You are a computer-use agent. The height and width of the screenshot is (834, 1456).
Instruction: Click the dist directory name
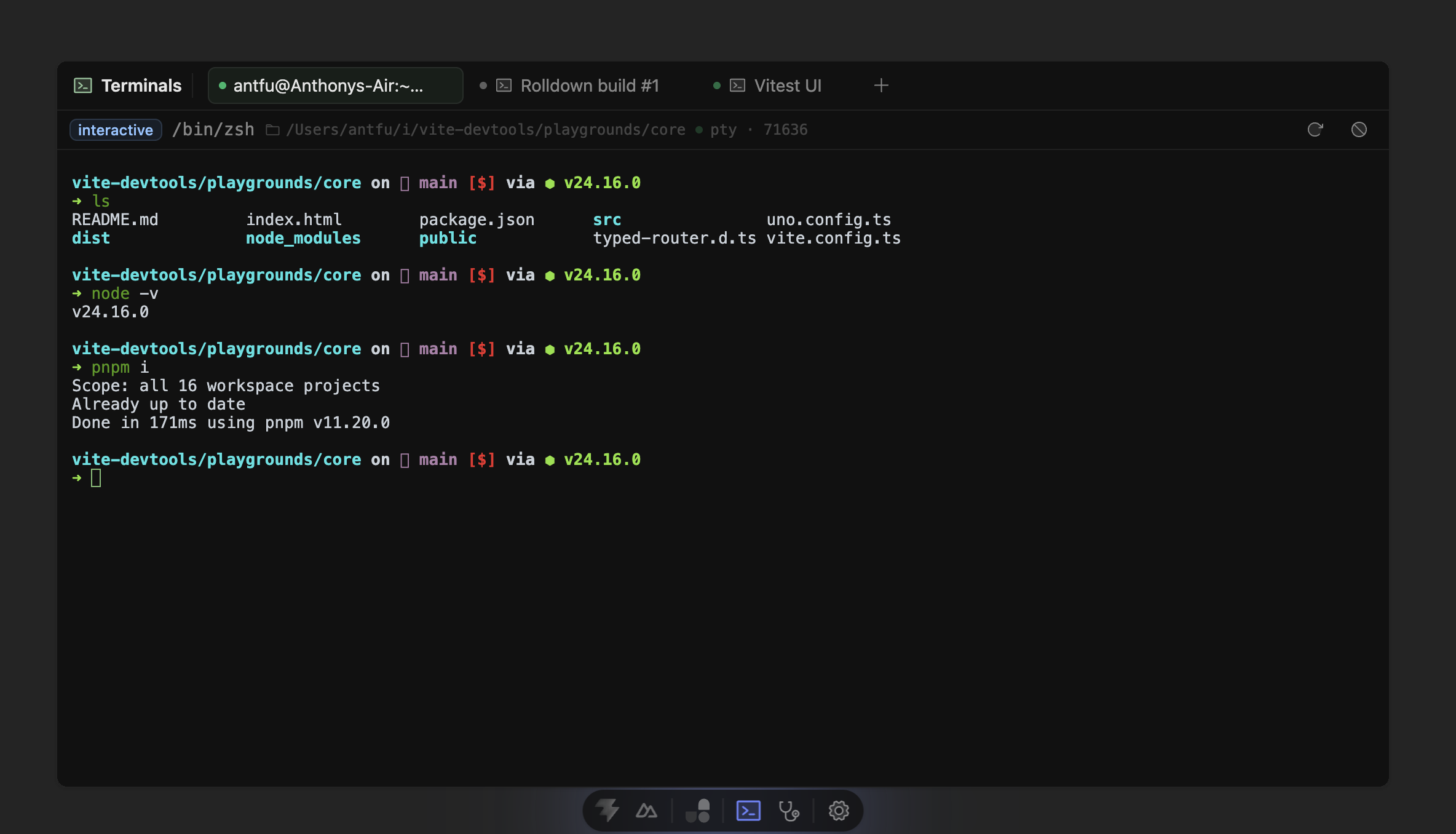pos(91,238)
